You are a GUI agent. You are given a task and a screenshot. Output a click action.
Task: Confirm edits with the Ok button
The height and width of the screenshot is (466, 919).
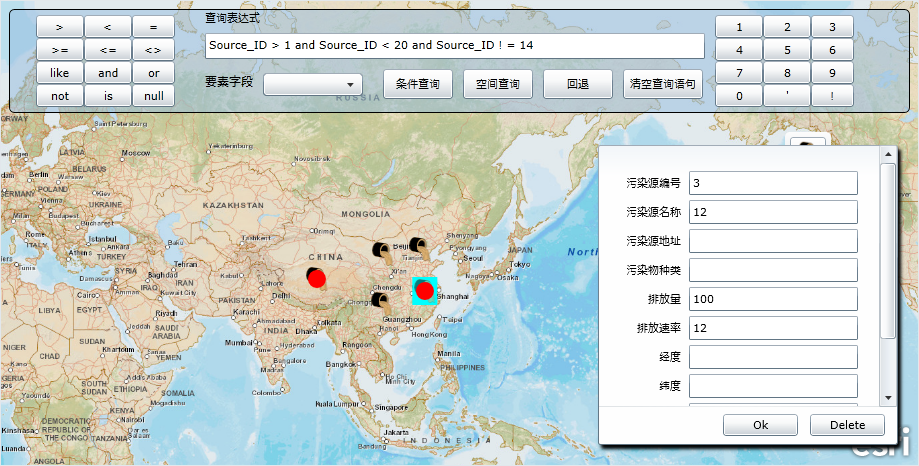[x=760, y=425]
